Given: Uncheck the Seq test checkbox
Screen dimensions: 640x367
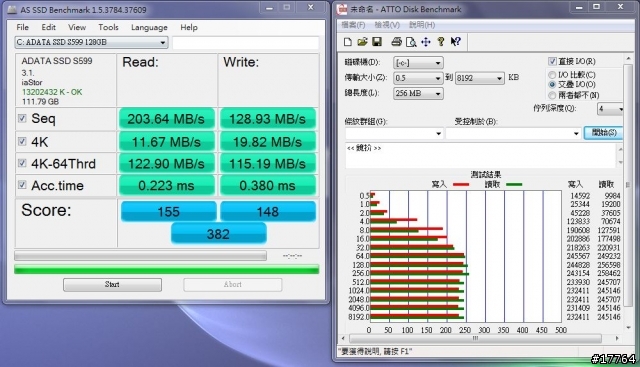Looking at the screenshot, I should point(22,118).
